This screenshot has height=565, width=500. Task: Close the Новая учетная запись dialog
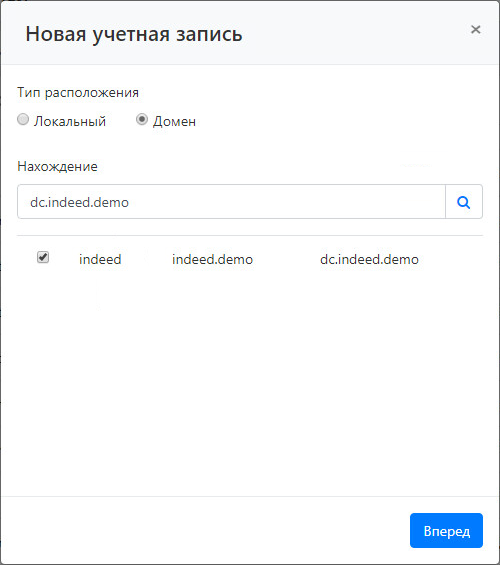point(476,30)
